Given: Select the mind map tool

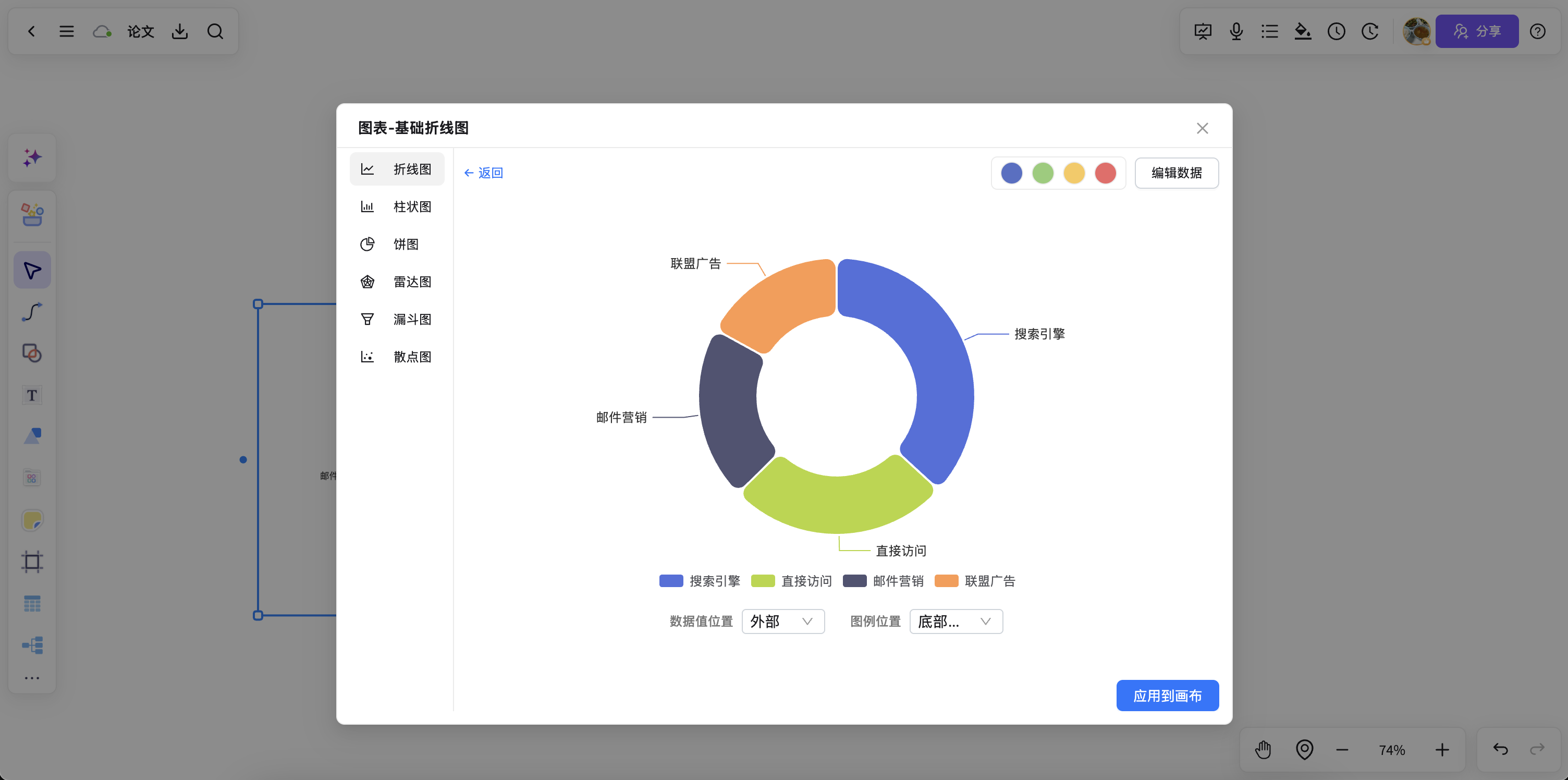Looking at the screenshot, I should tap(32, 645).
